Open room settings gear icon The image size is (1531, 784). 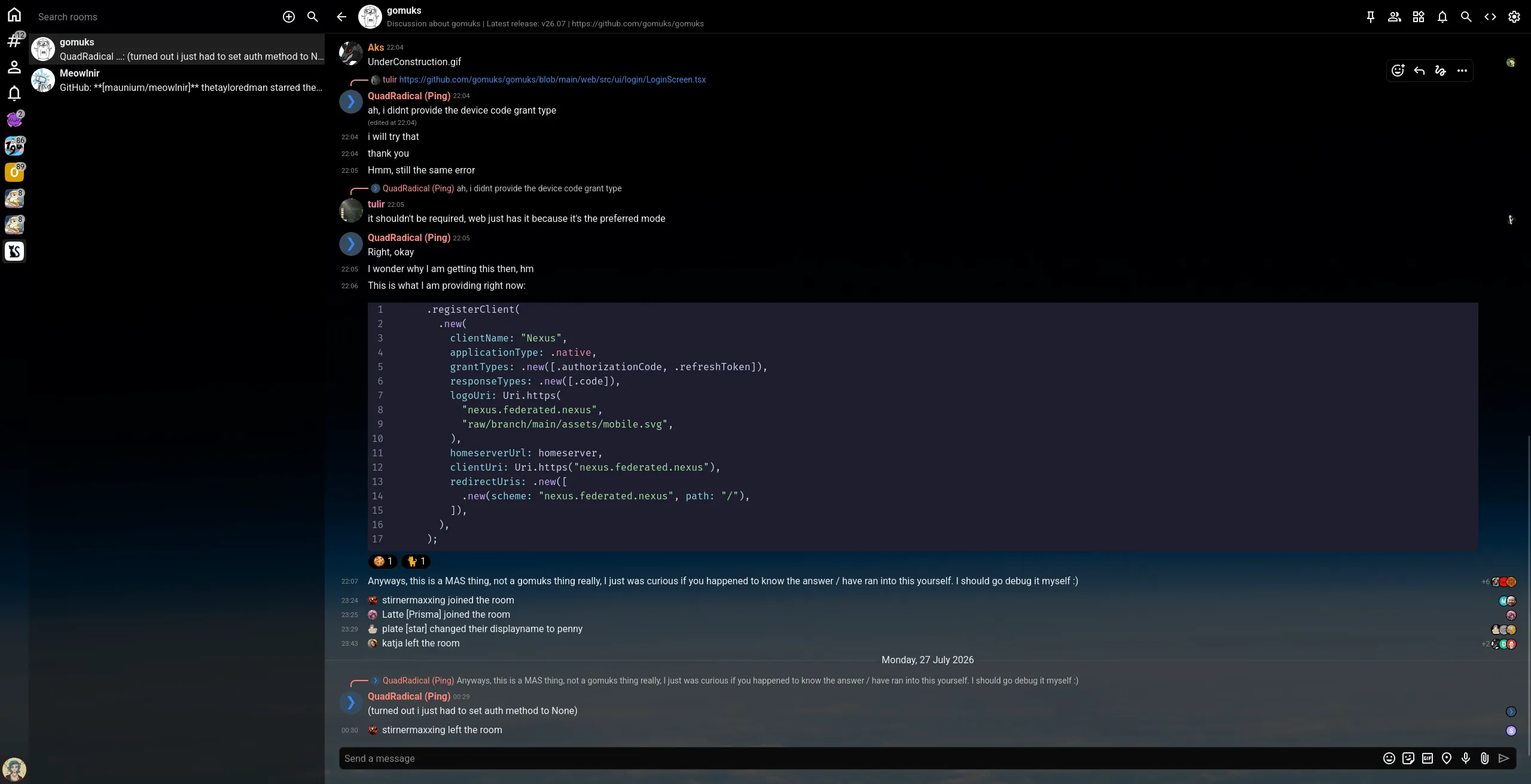coord(1514,17)
